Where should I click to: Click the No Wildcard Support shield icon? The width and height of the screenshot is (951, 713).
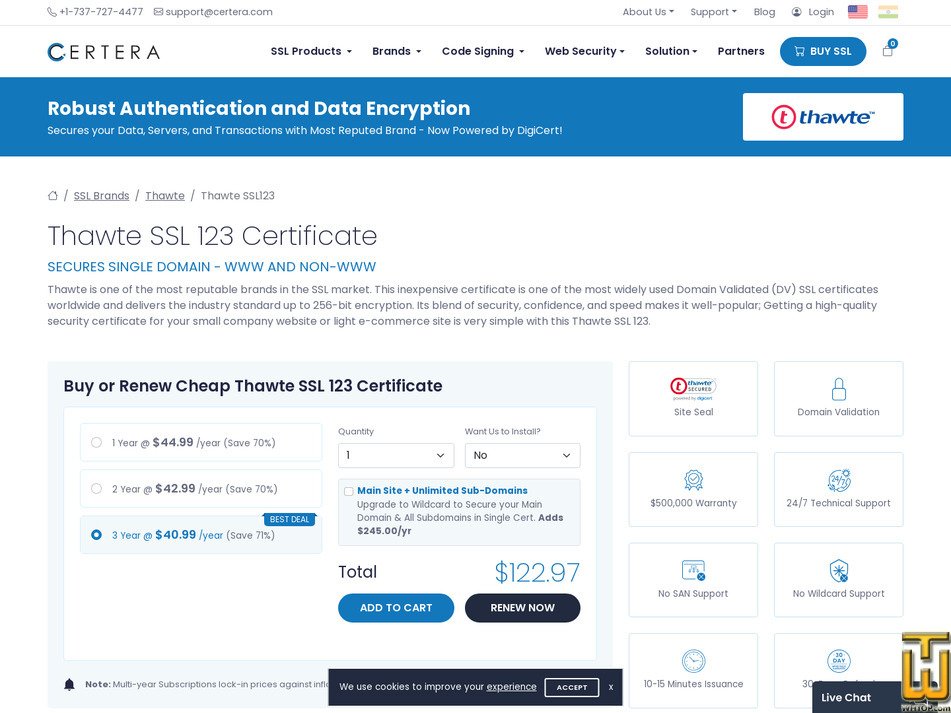point(838,568)
